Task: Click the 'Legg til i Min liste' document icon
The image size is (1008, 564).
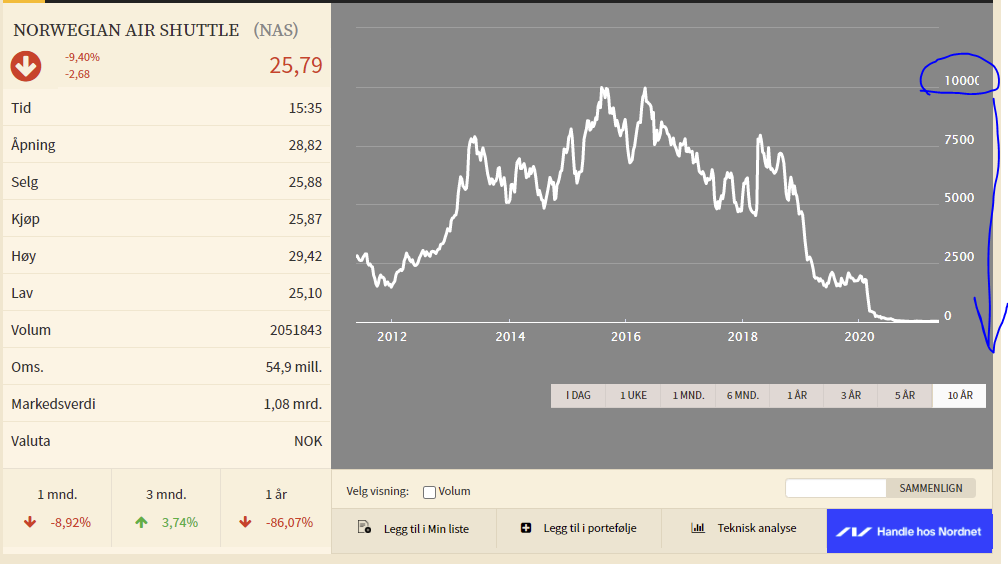Action: pyautogui.click(x=364, y=527)
